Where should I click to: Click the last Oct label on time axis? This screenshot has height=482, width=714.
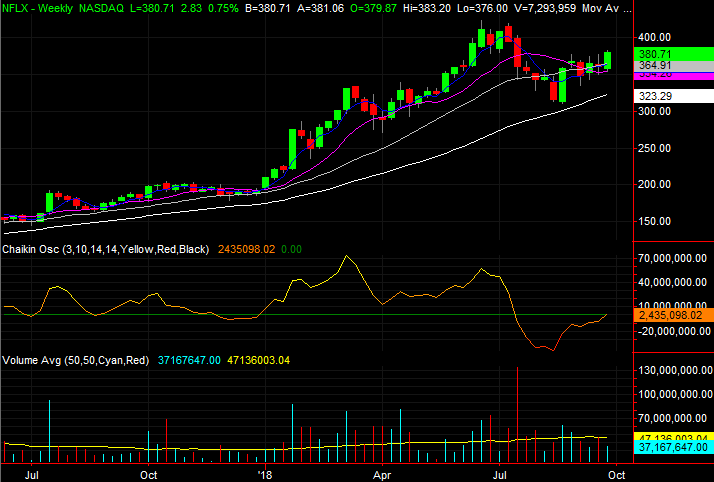tap(617, 476)
